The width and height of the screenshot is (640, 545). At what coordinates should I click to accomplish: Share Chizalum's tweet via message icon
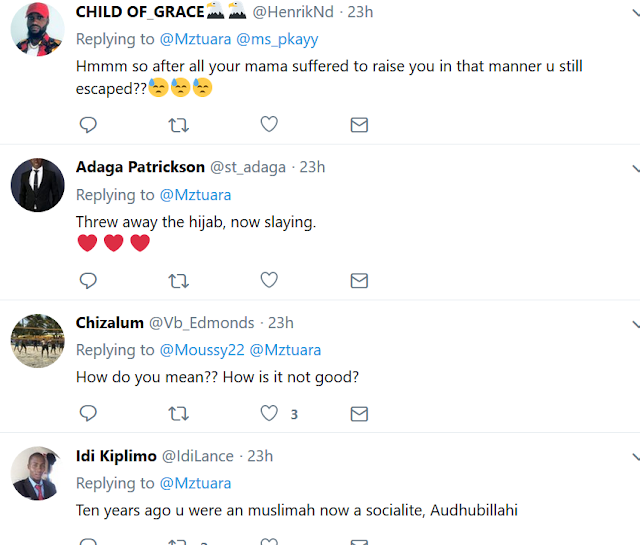pyautogui.click(x=359, y=413)
